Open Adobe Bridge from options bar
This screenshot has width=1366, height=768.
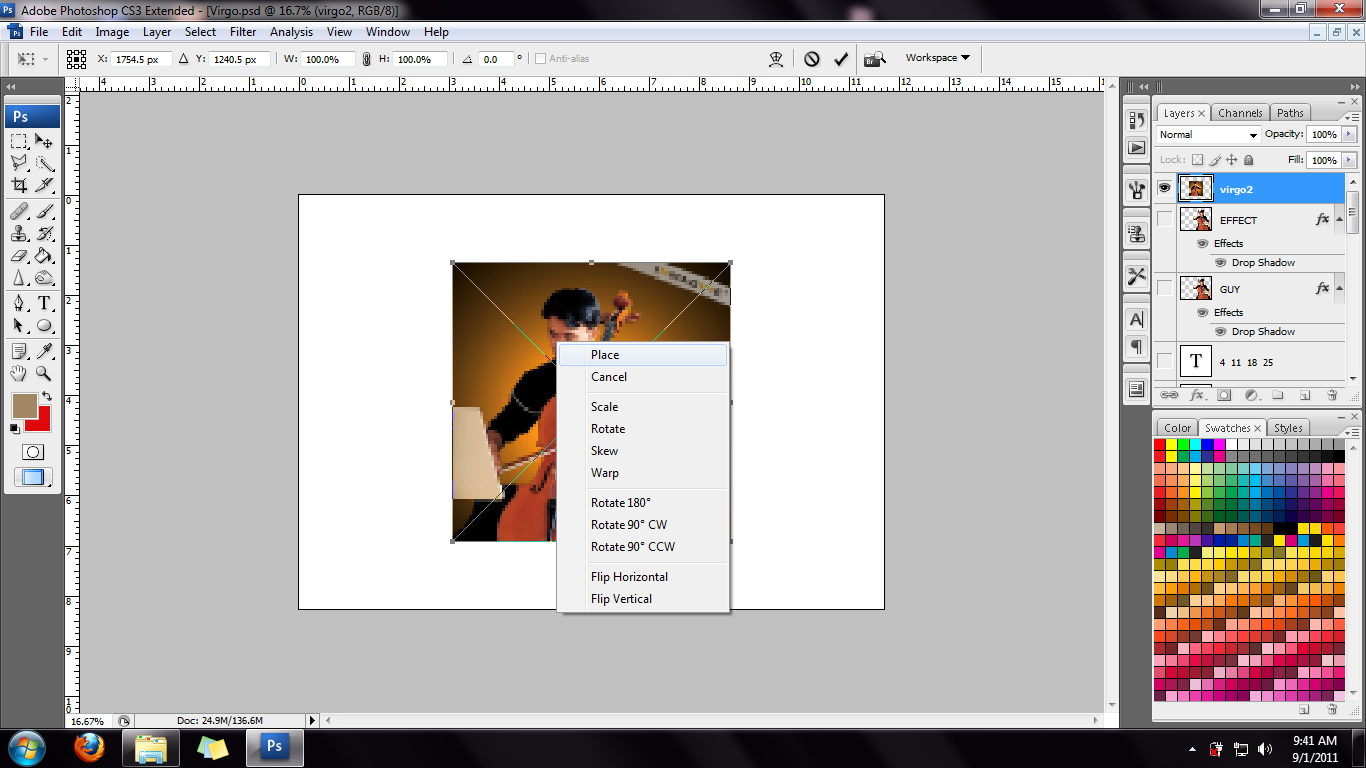[875, 59]
